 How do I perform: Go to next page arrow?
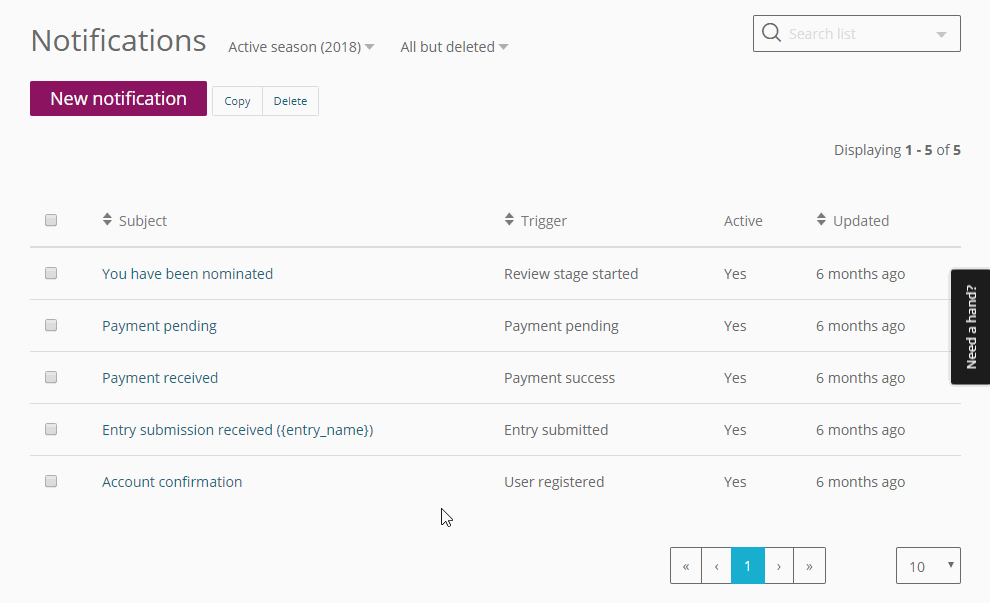779,566
